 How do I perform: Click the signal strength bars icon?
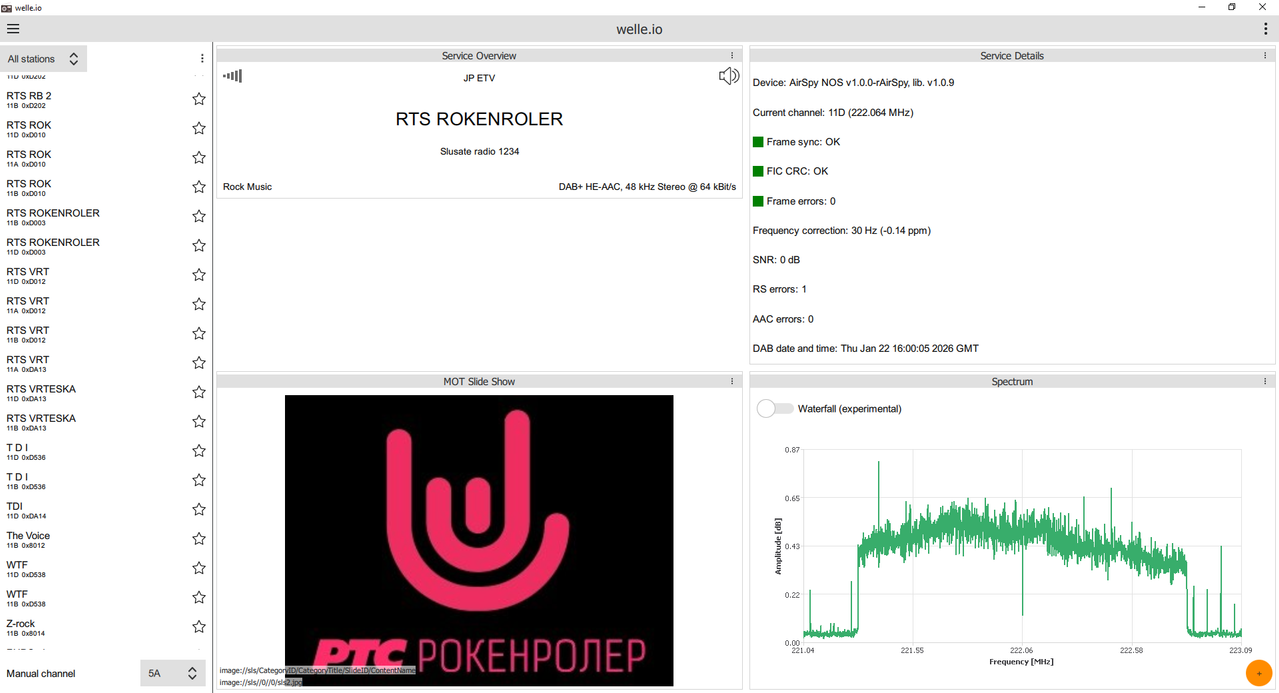click(232, 76)
